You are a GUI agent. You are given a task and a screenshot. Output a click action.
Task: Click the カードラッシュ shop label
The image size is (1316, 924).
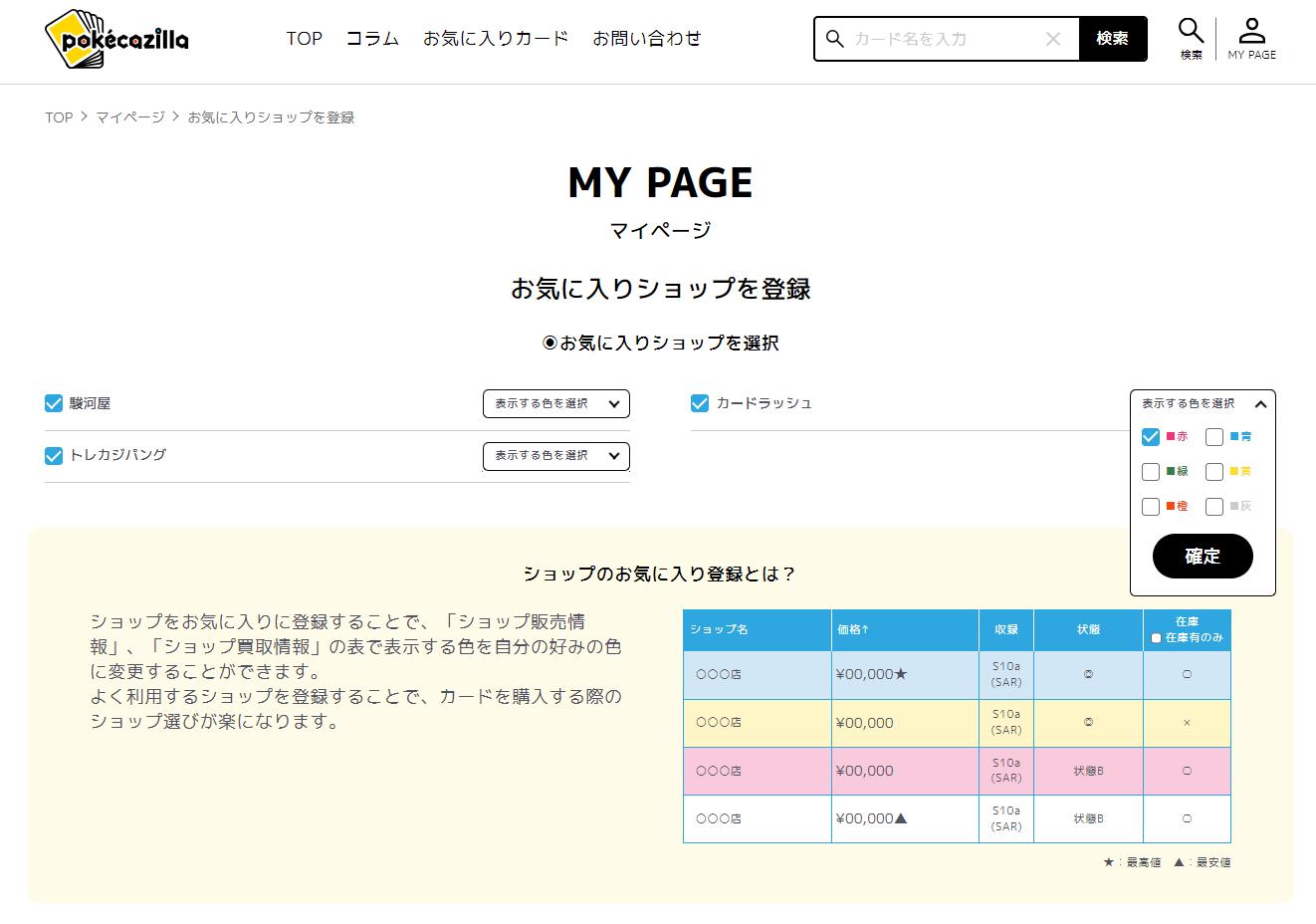(765, 403)
